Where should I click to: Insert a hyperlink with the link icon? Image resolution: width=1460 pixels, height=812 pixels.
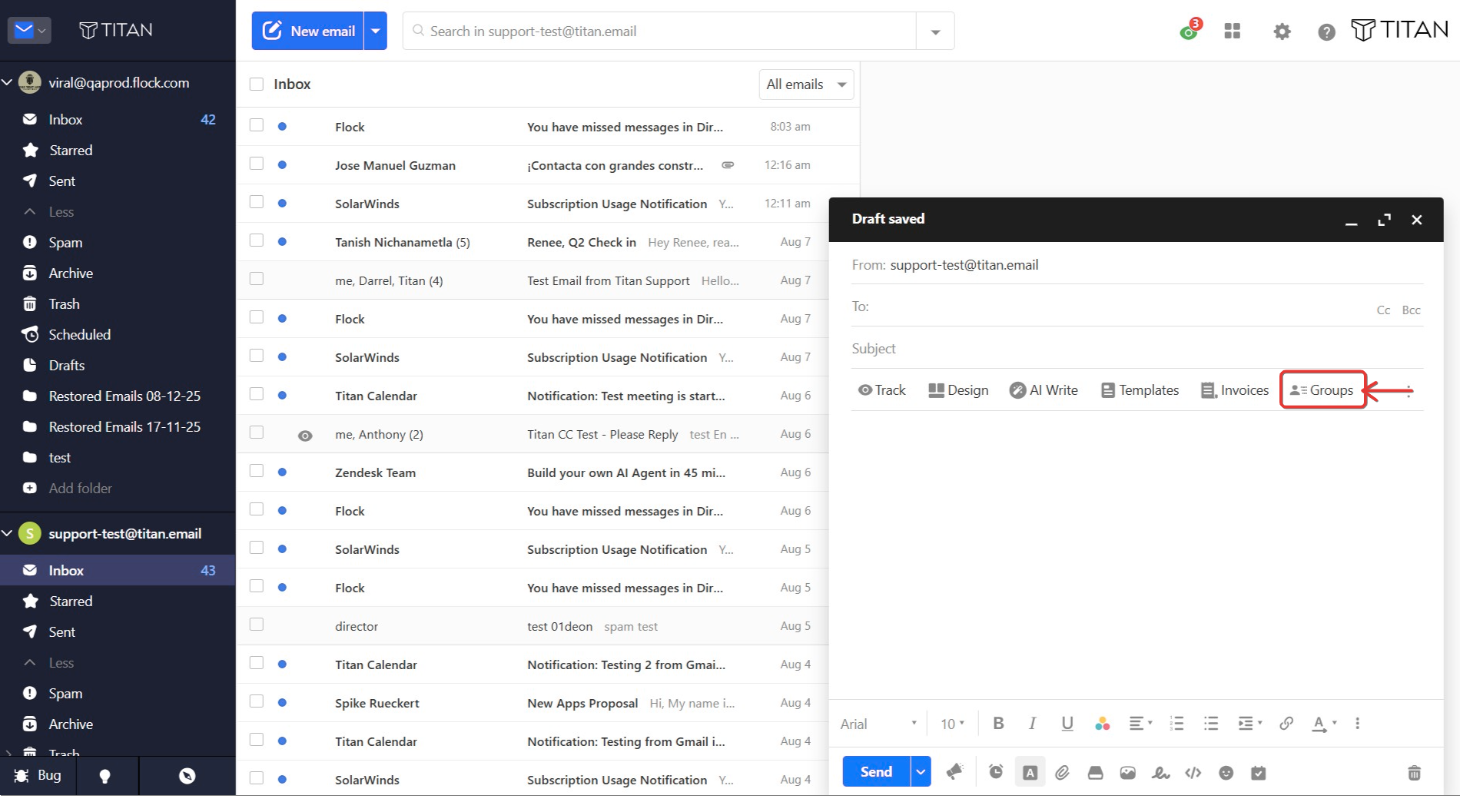(x=1286, y=723)
